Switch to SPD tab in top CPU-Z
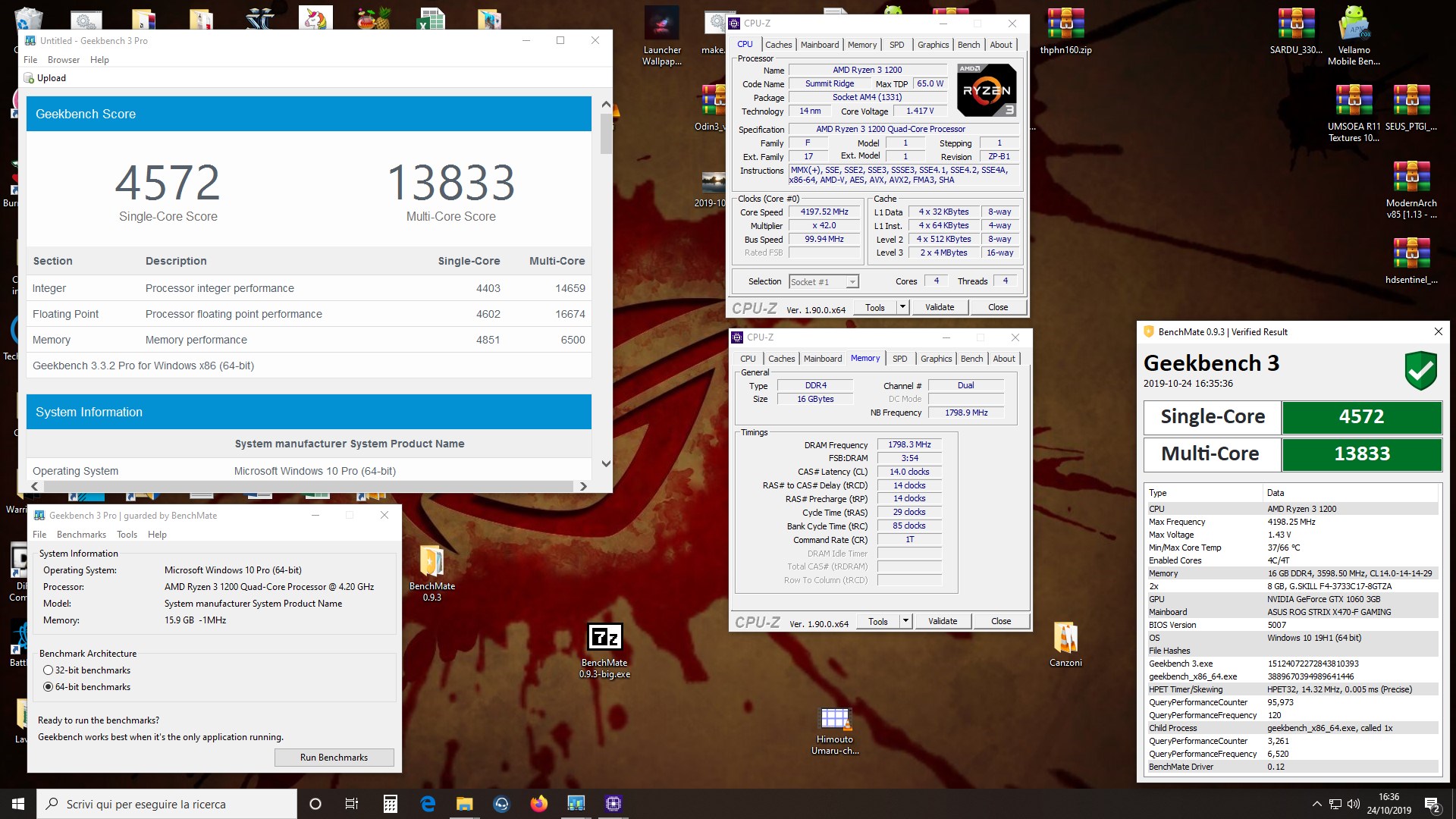Viewport: 1456px width, 819px height. 896,45
